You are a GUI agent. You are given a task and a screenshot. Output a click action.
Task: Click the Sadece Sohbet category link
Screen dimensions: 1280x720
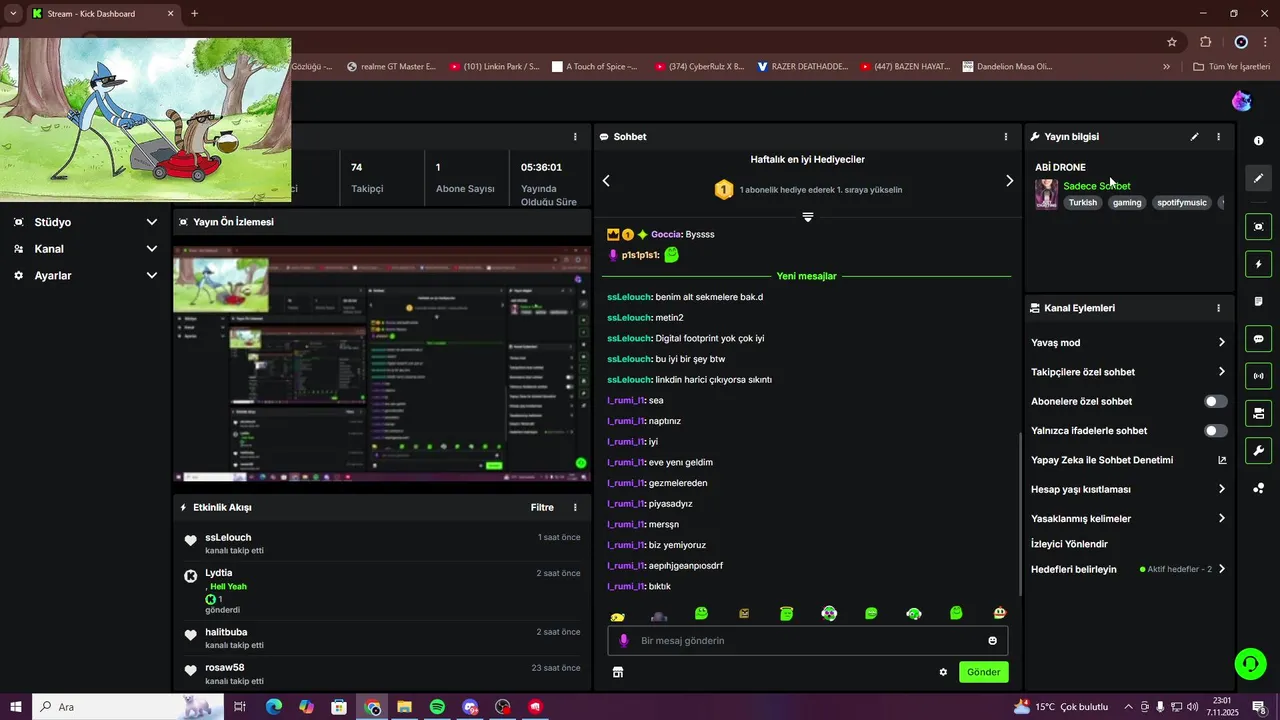[1096, 186]
